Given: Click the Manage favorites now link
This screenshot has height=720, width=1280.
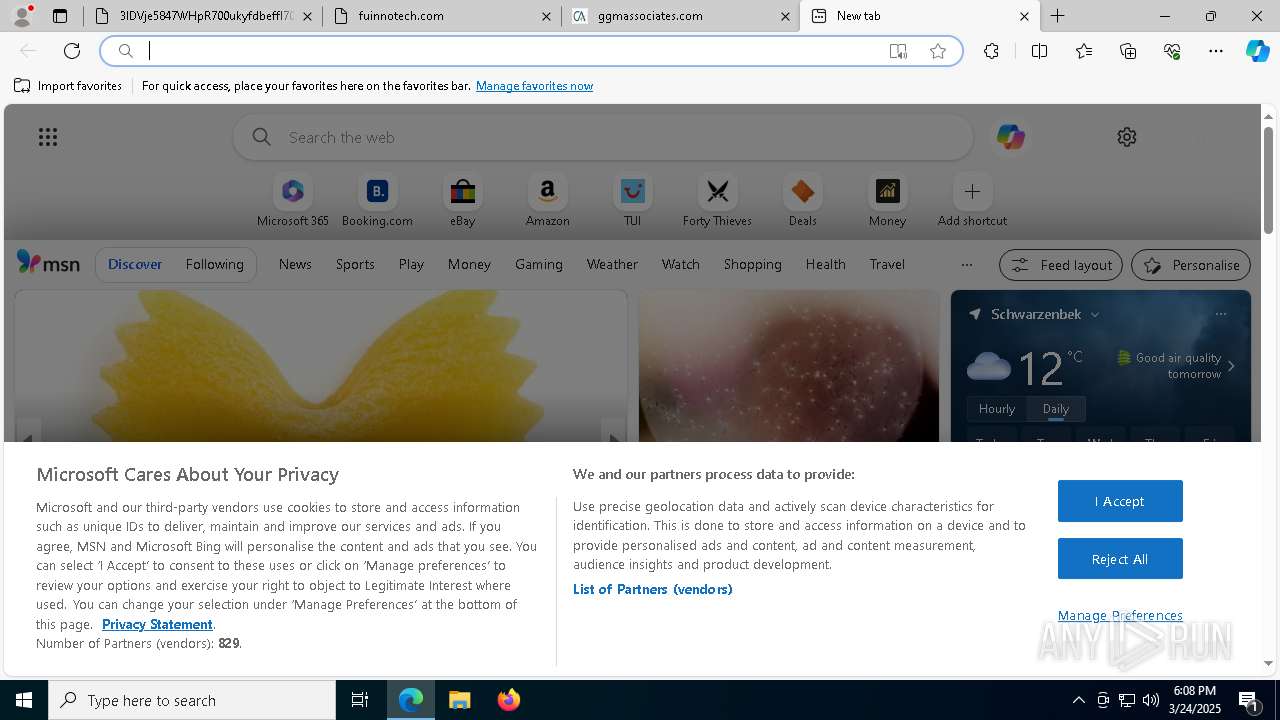Looking at the screenshot, I should pos(534,86).
